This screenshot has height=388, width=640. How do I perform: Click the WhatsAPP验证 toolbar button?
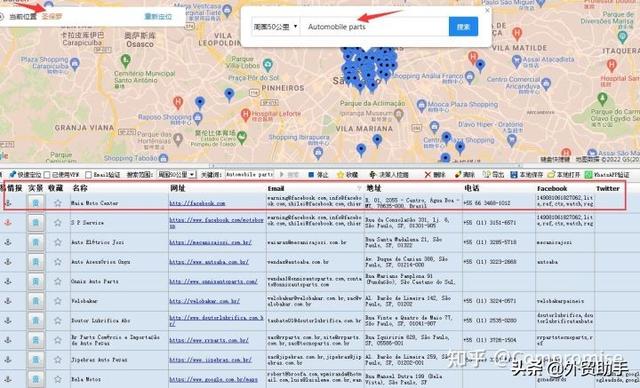pyautogui.click(x=607, y=175)
